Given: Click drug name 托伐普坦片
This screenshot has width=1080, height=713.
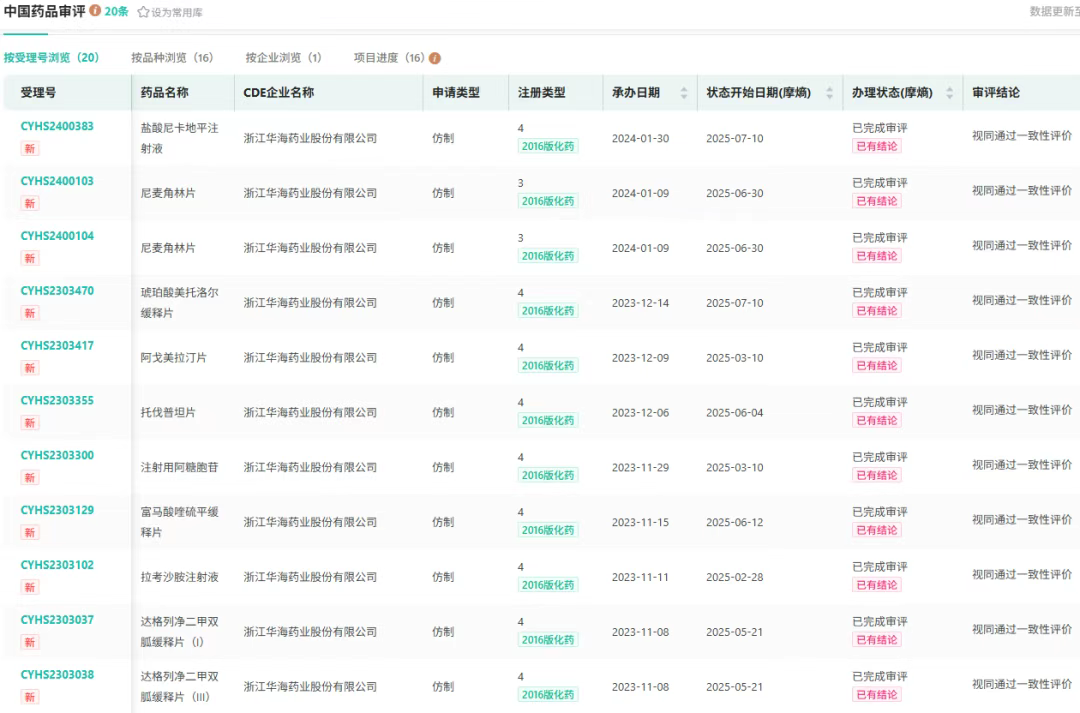Looking at the screenshot, I should pos(168,413).
